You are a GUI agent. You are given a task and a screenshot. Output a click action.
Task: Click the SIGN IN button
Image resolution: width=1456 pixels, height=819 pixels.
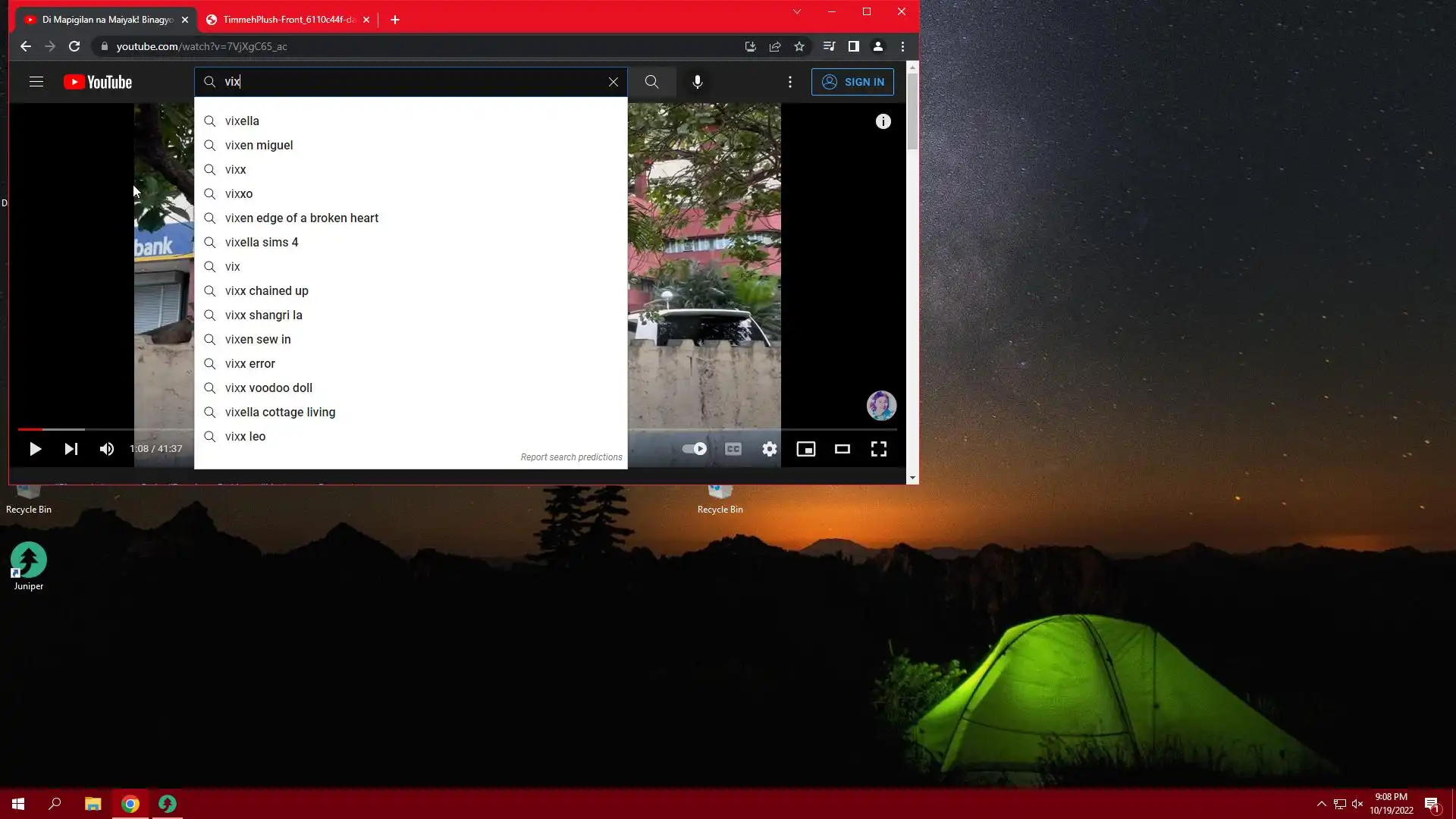point(852,82)
